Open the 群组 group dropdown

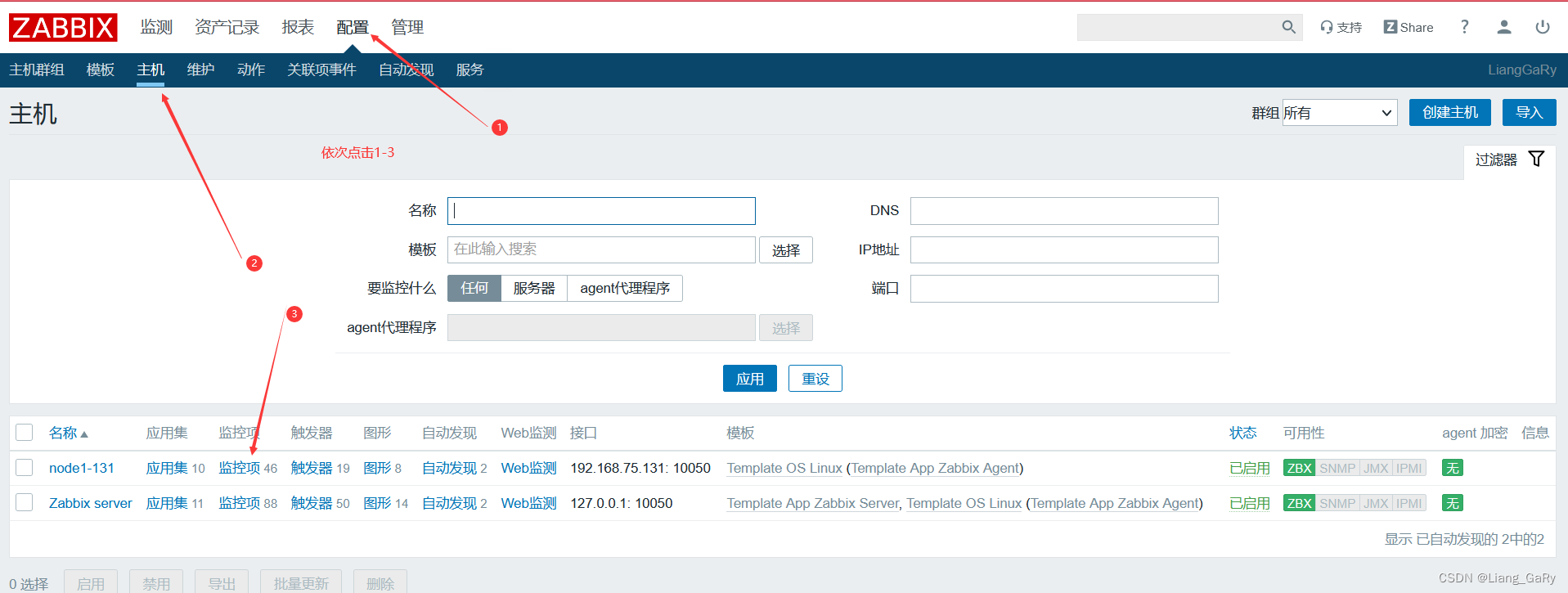click(x=1339, y=113)
